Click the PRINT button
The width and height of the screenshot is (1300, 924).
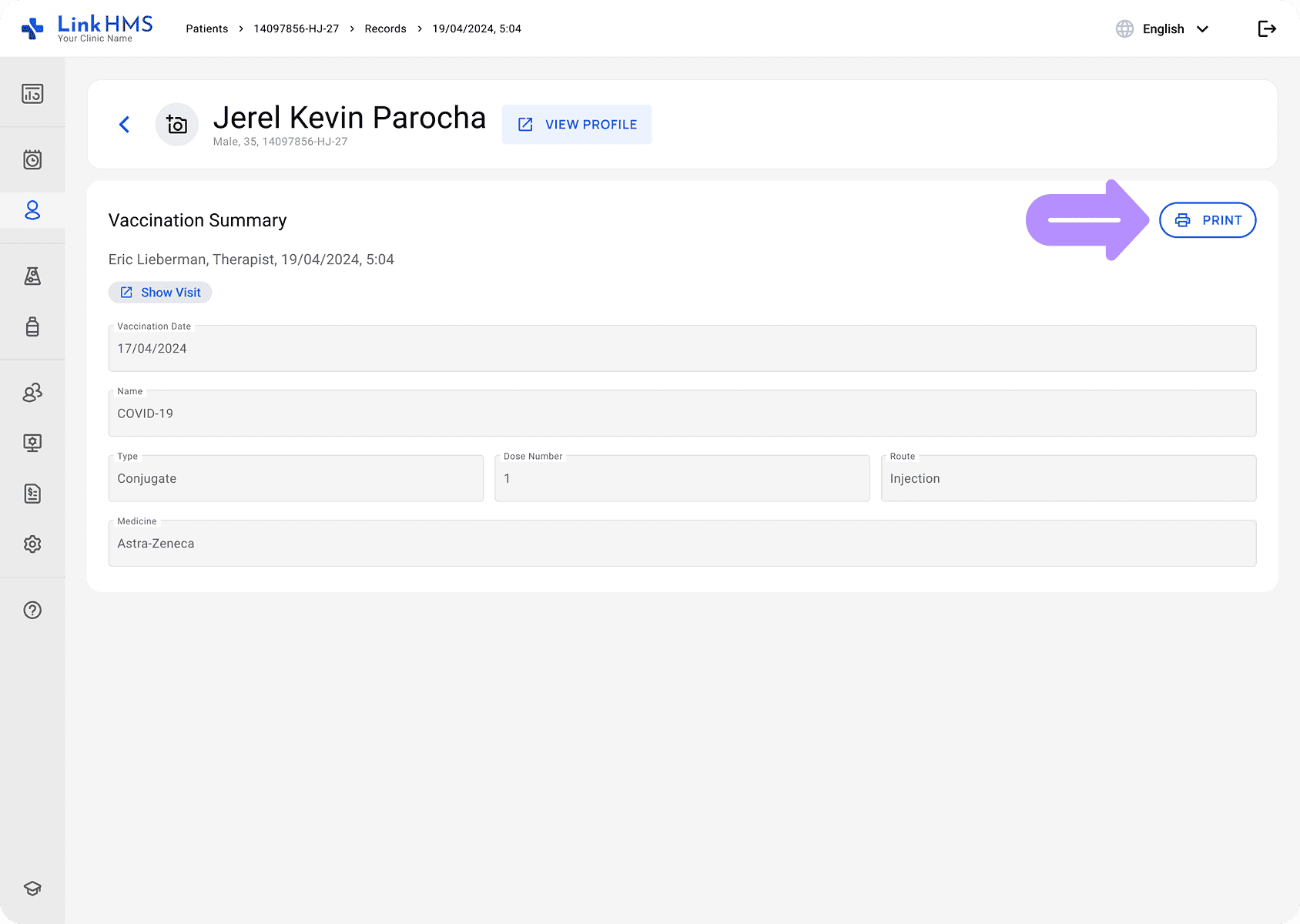coord(1207,220)
